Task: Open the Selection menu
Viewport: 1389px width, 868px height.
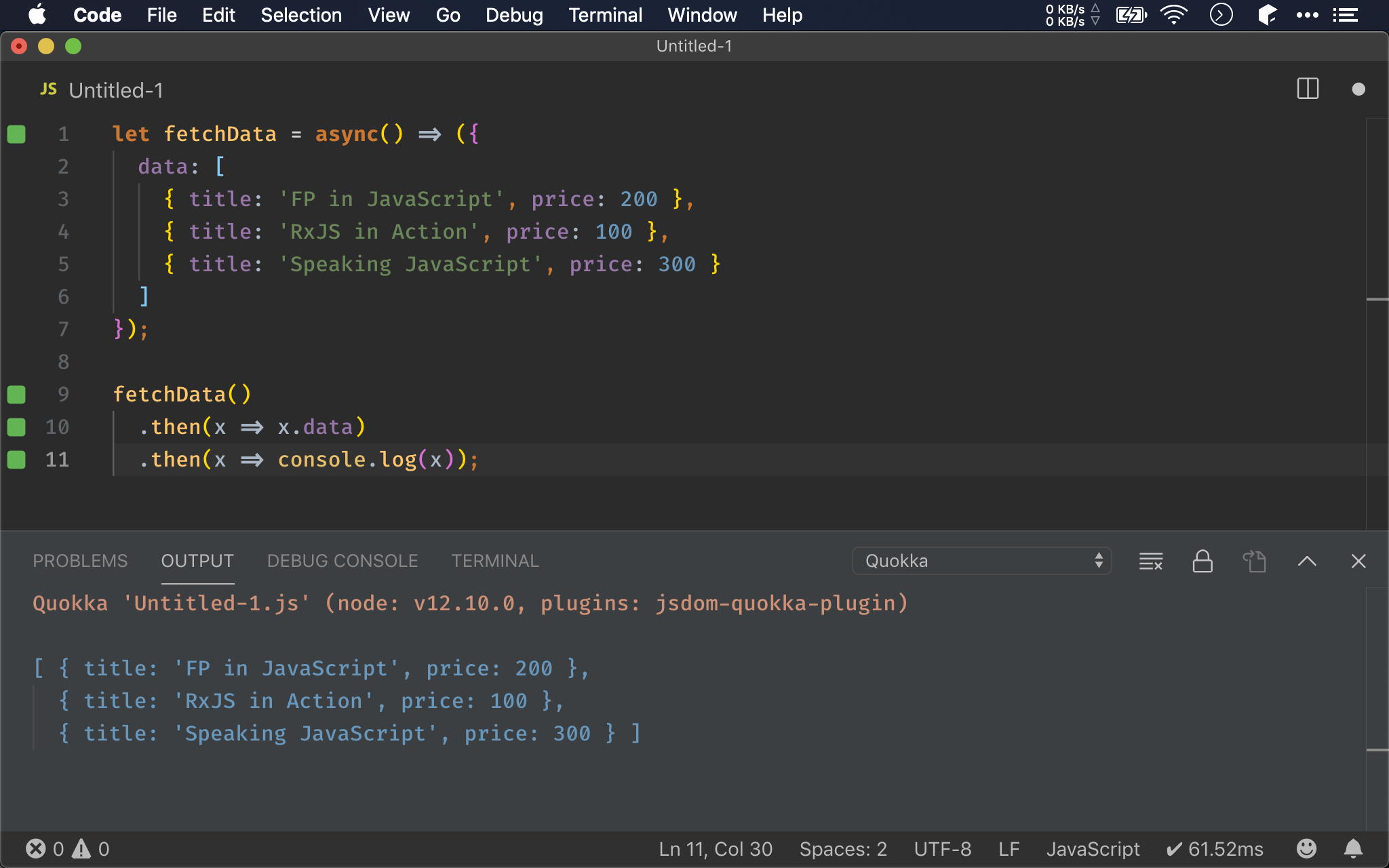Action: click(301, 15)
